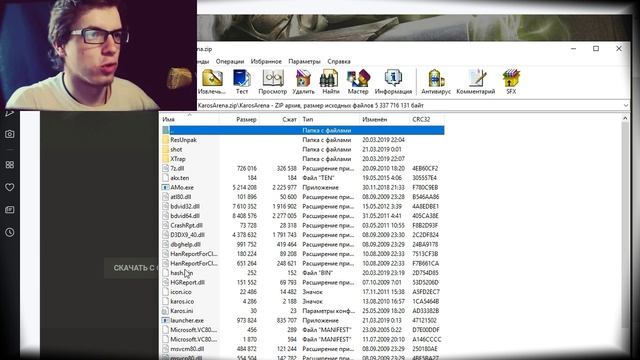Click the type Файл "BIN" cell
Viewport: 640px width, 360px height.
pos(318,273)
